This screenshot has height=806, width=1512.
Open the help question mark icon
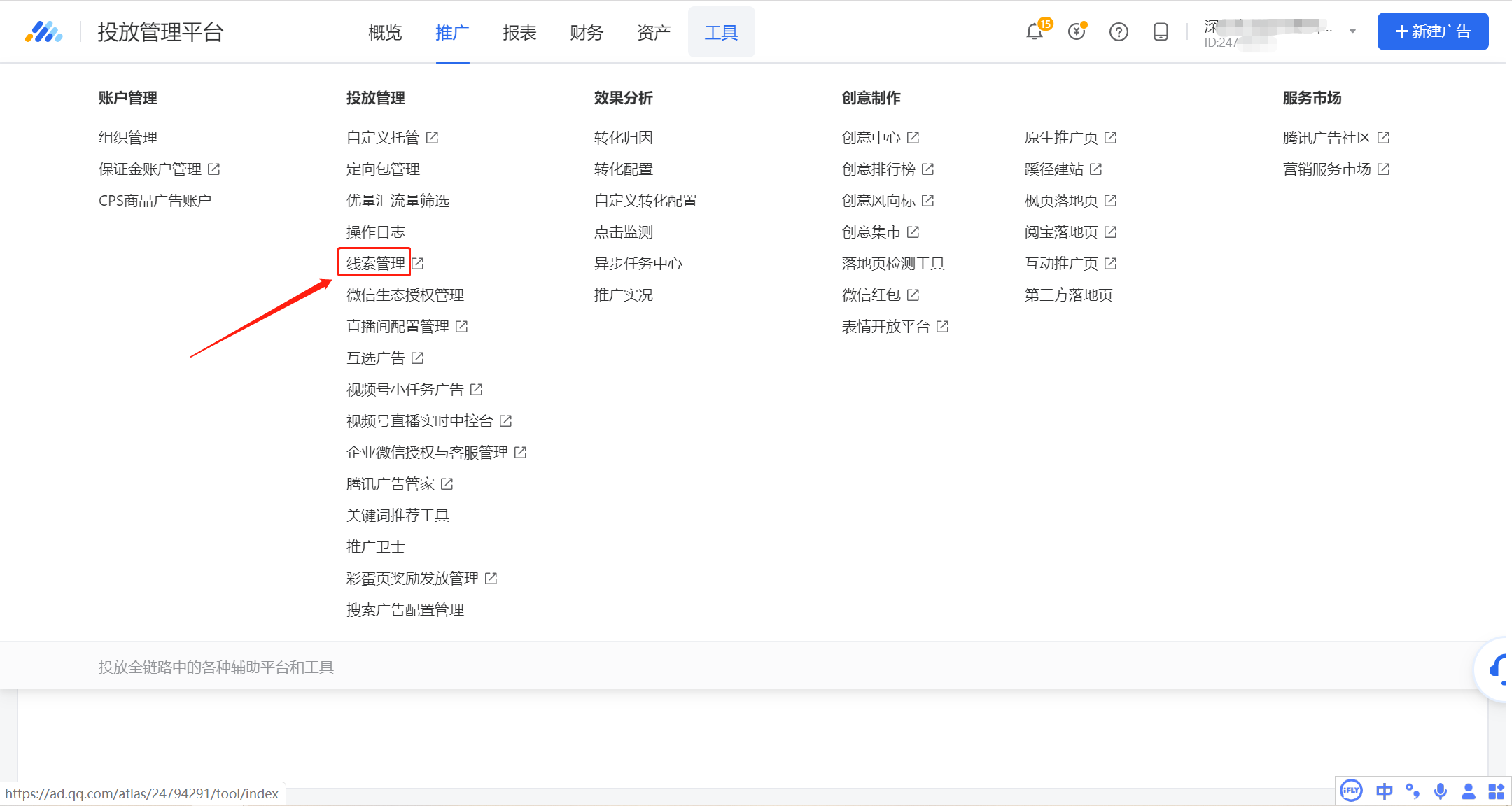1119,32
